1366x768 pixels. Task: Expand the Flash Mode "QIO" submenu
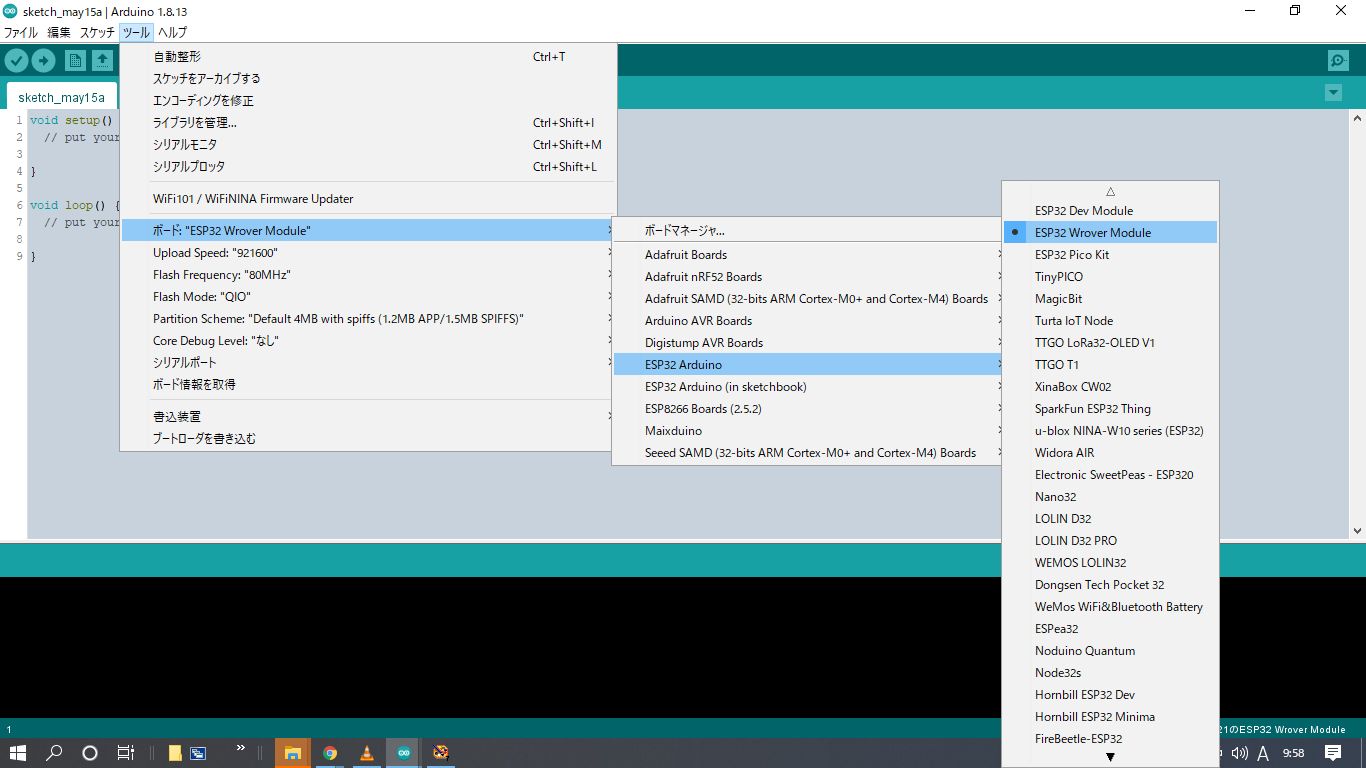(x=368, y=297)
